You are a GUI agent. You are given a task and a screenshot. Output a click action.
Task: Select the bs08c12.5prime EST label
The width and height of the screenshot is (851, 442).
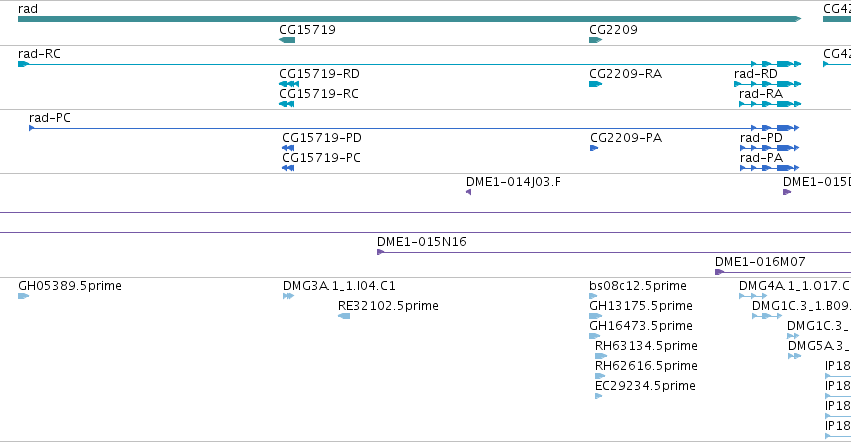pos(638,286)
